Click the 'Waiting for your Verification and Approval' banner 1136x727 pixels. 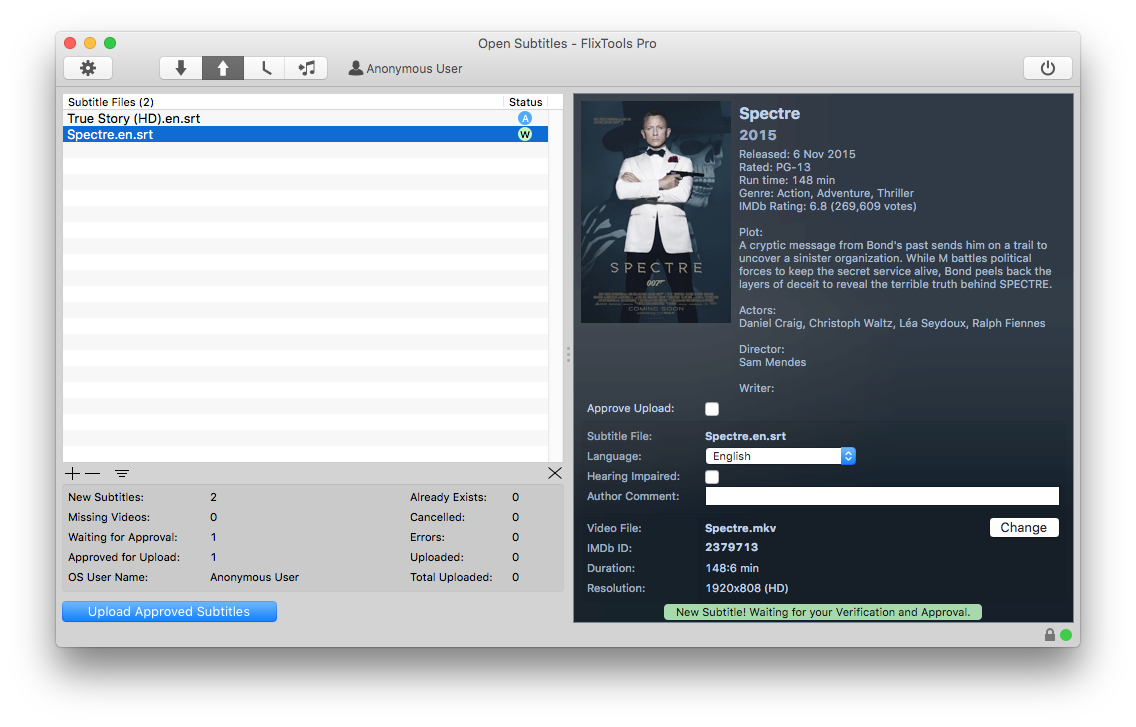[x=823, y=612]
